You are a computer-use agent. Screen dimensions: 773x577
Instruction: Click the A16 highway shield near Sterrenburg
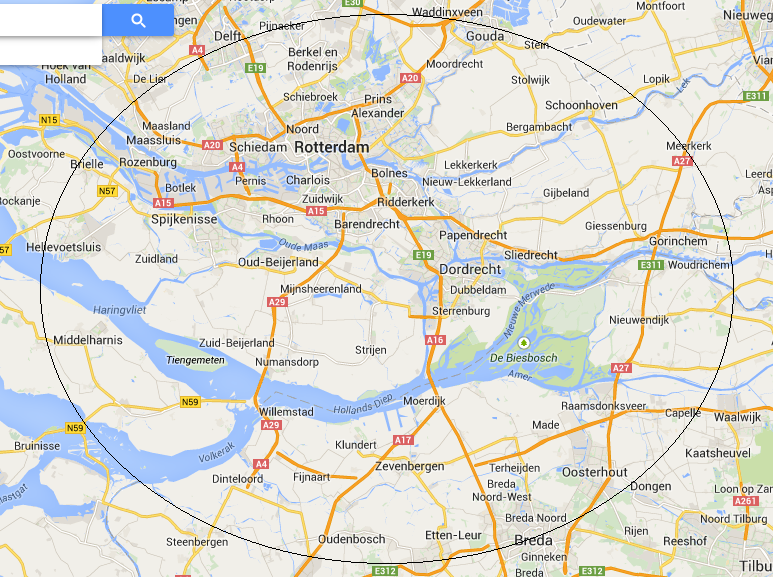(435, 340)
